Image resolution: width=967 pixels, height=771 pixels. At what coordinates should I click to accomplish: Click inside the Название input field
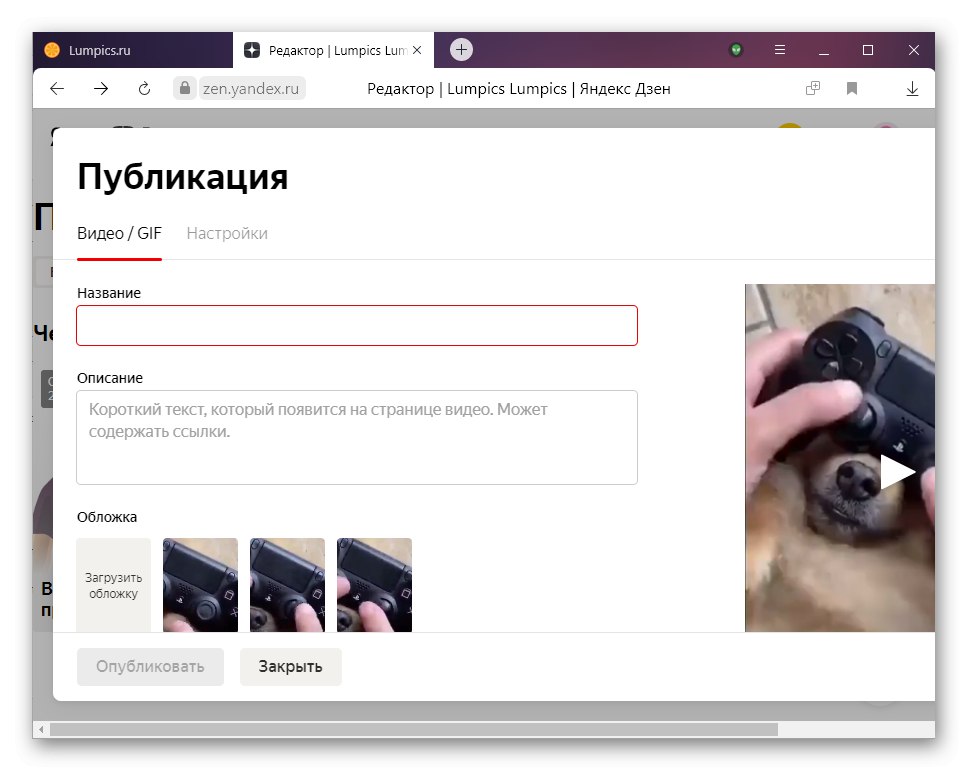[357, 325]
